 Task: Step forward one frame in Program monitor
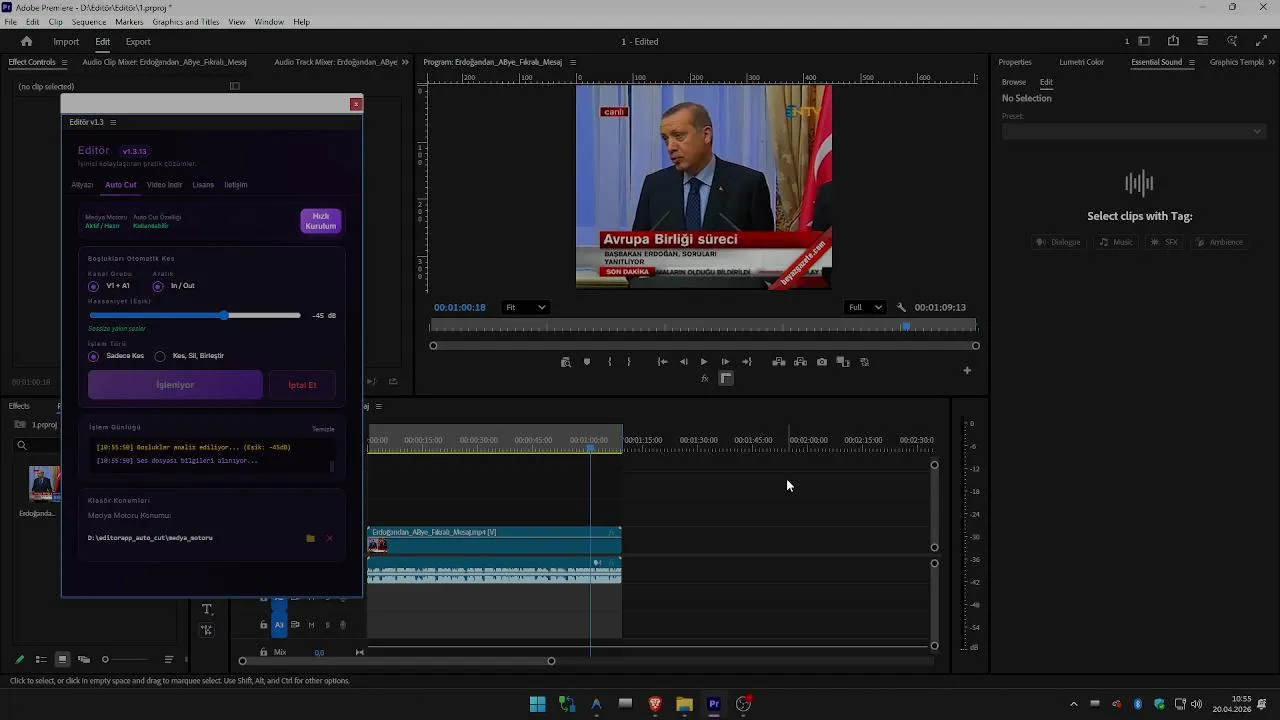(x=725, y=362)
